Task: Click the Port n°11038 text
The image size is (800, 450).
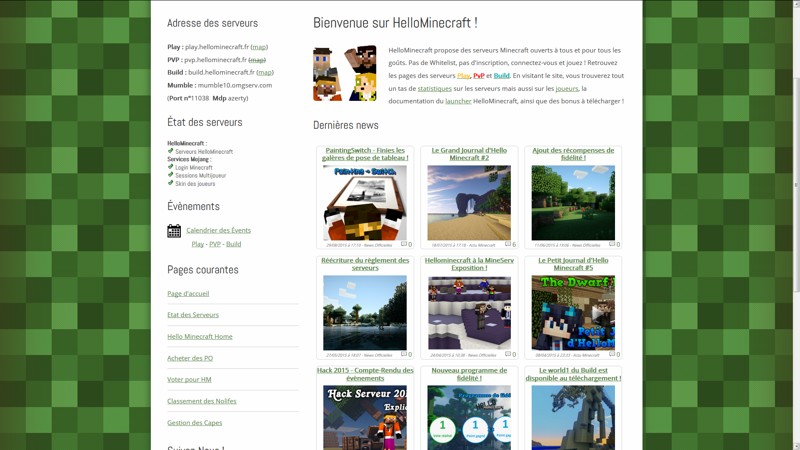Action: pyautogui.click(x=189, y=98)
